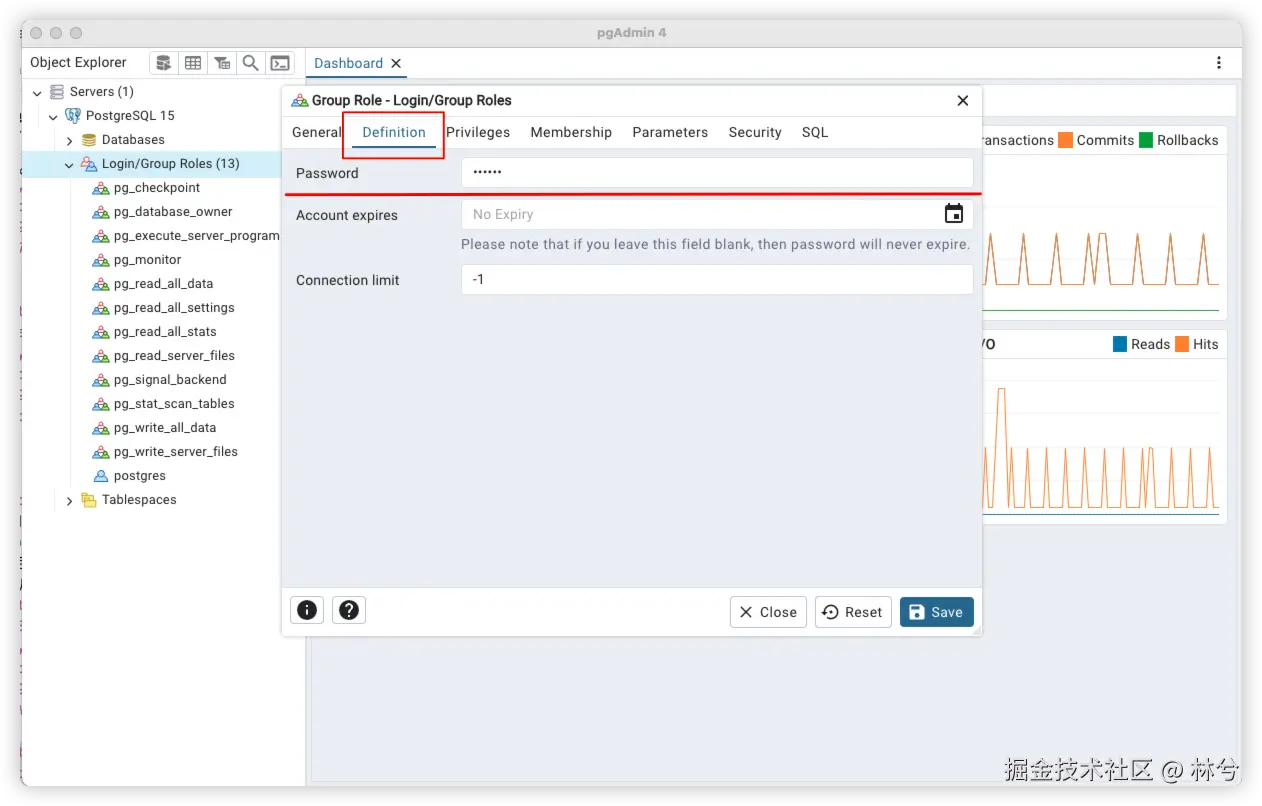1262x806 pixels.
Task: Click the pg_stat_scan_tables role icon
Action: coord(101,404)
